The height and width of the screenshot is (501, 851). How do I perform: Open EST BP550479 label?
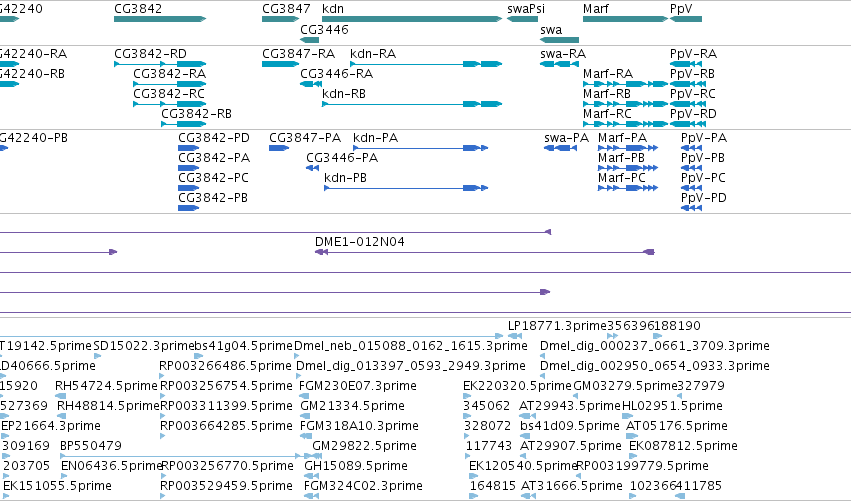[91, 446]
